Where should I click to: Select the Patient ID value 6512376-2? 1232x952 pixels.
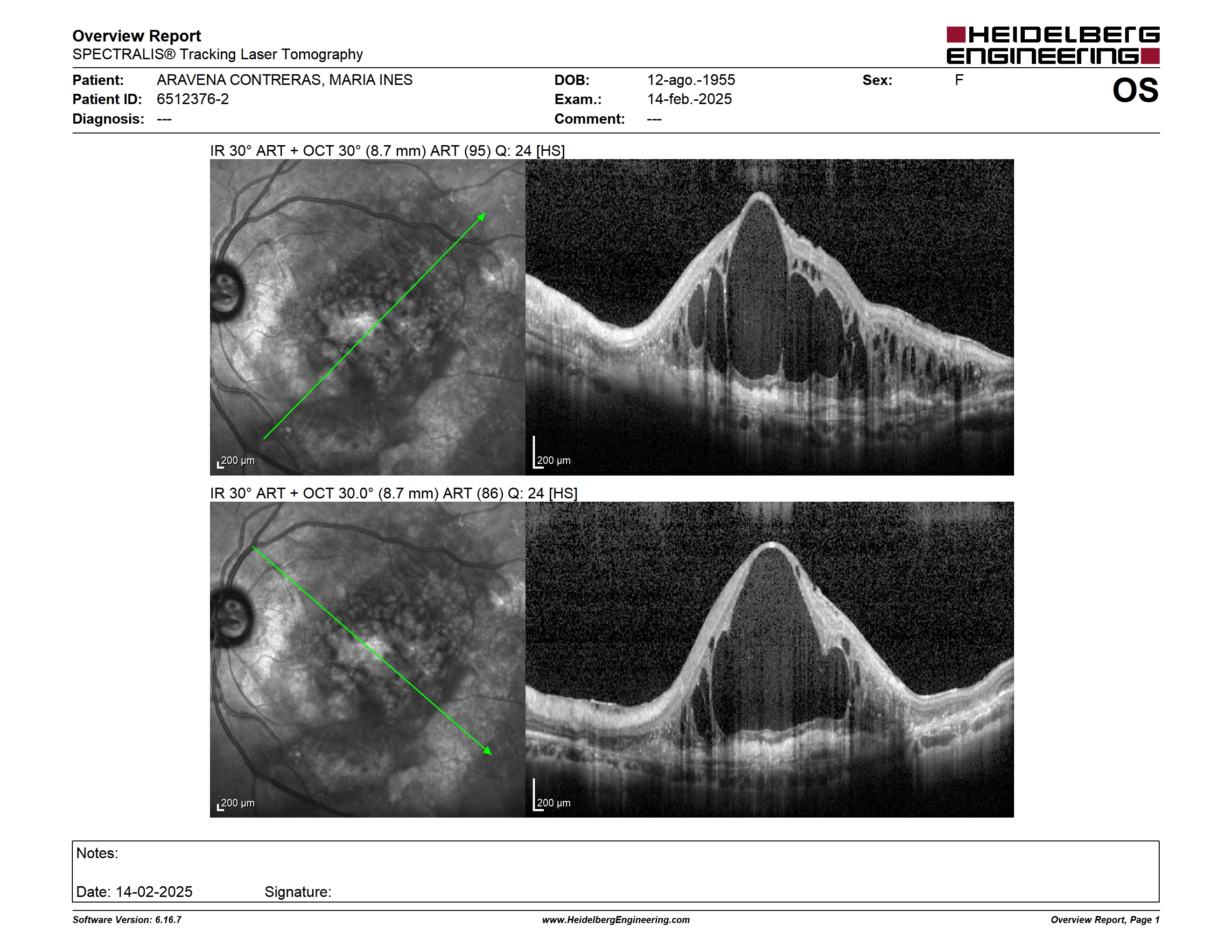tap(192, 99)
